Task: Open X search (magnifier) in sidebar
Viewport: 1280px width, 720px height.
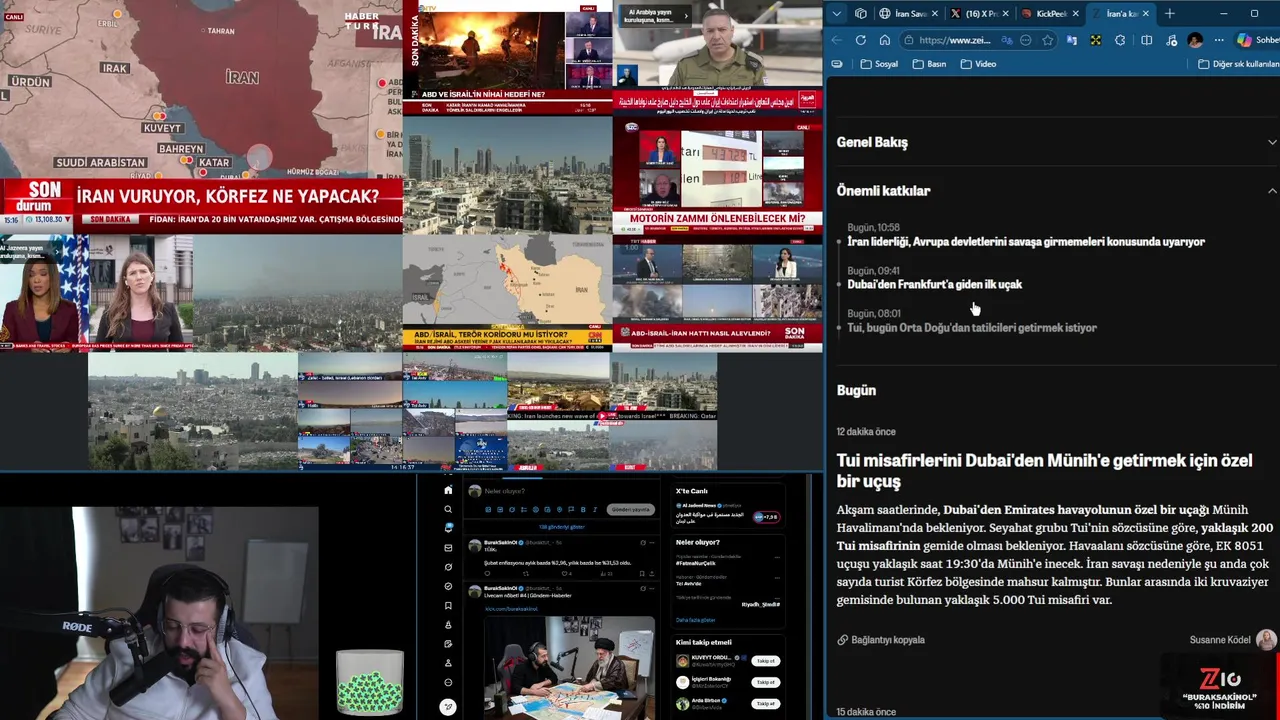Action: coord(448,509)
